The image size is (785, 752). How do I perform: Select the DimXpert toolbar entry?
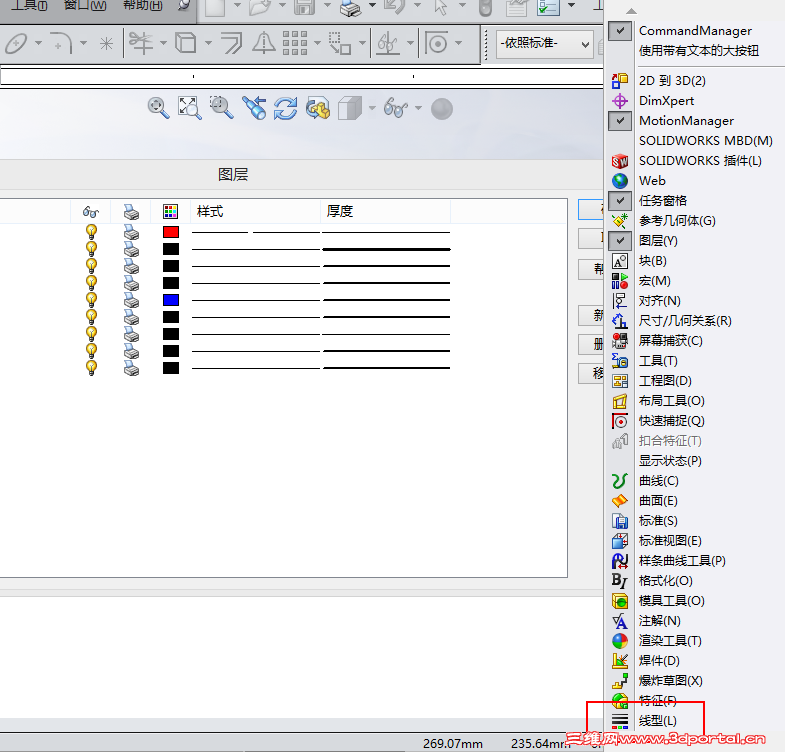[x=666, y=101]
